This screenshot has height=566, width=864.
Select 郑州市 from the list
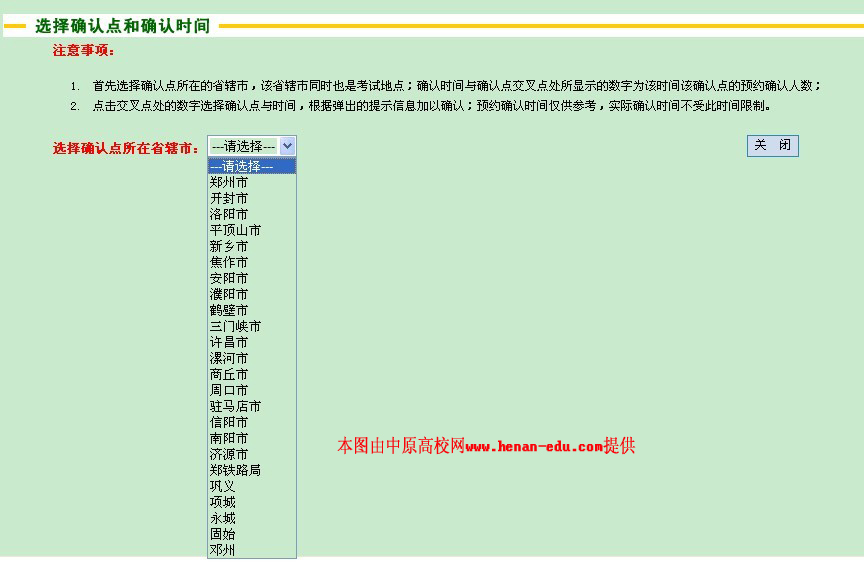tap(229, 183)
